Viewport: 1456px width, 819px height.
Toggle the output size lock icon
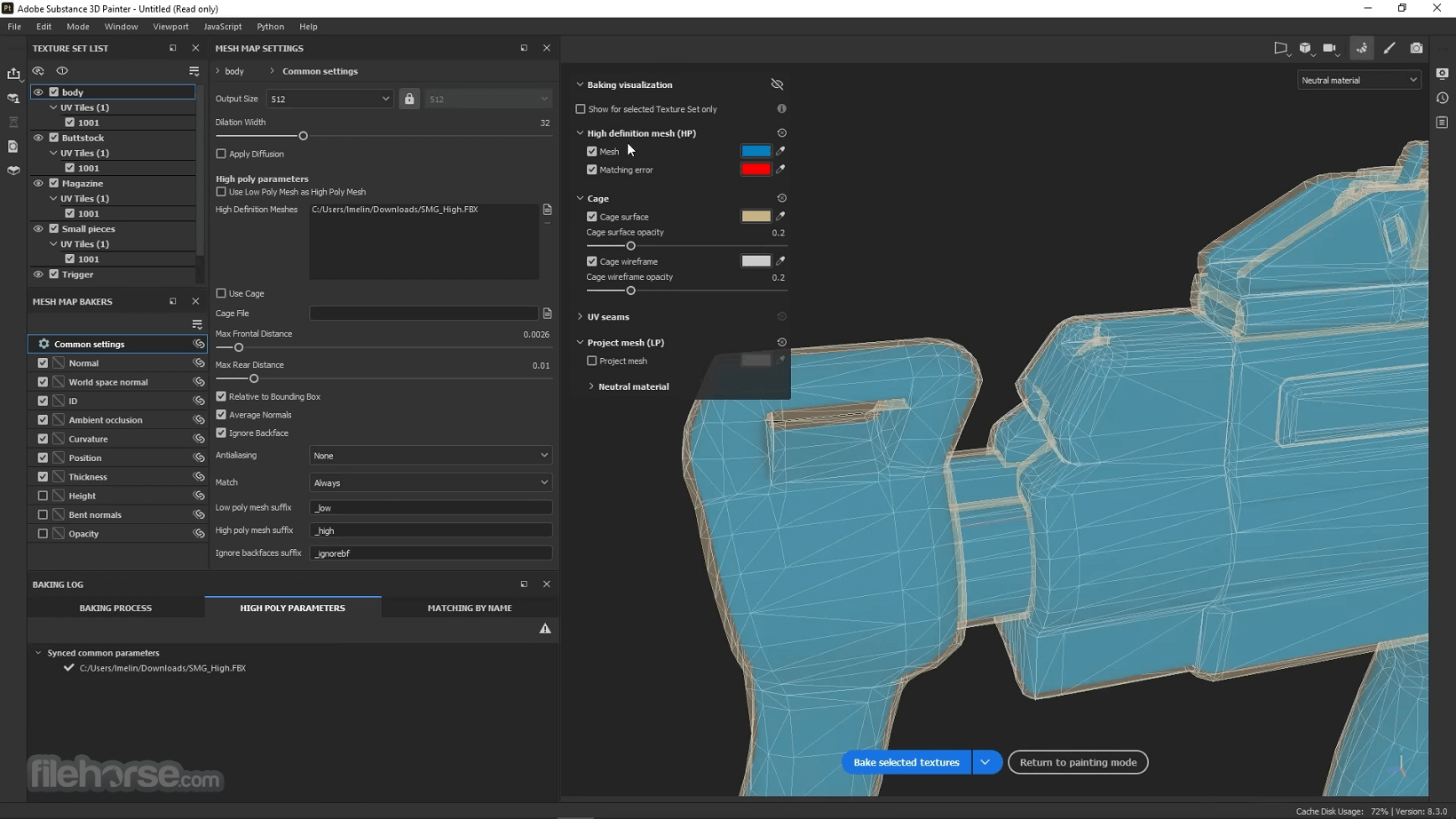point(409,99)
